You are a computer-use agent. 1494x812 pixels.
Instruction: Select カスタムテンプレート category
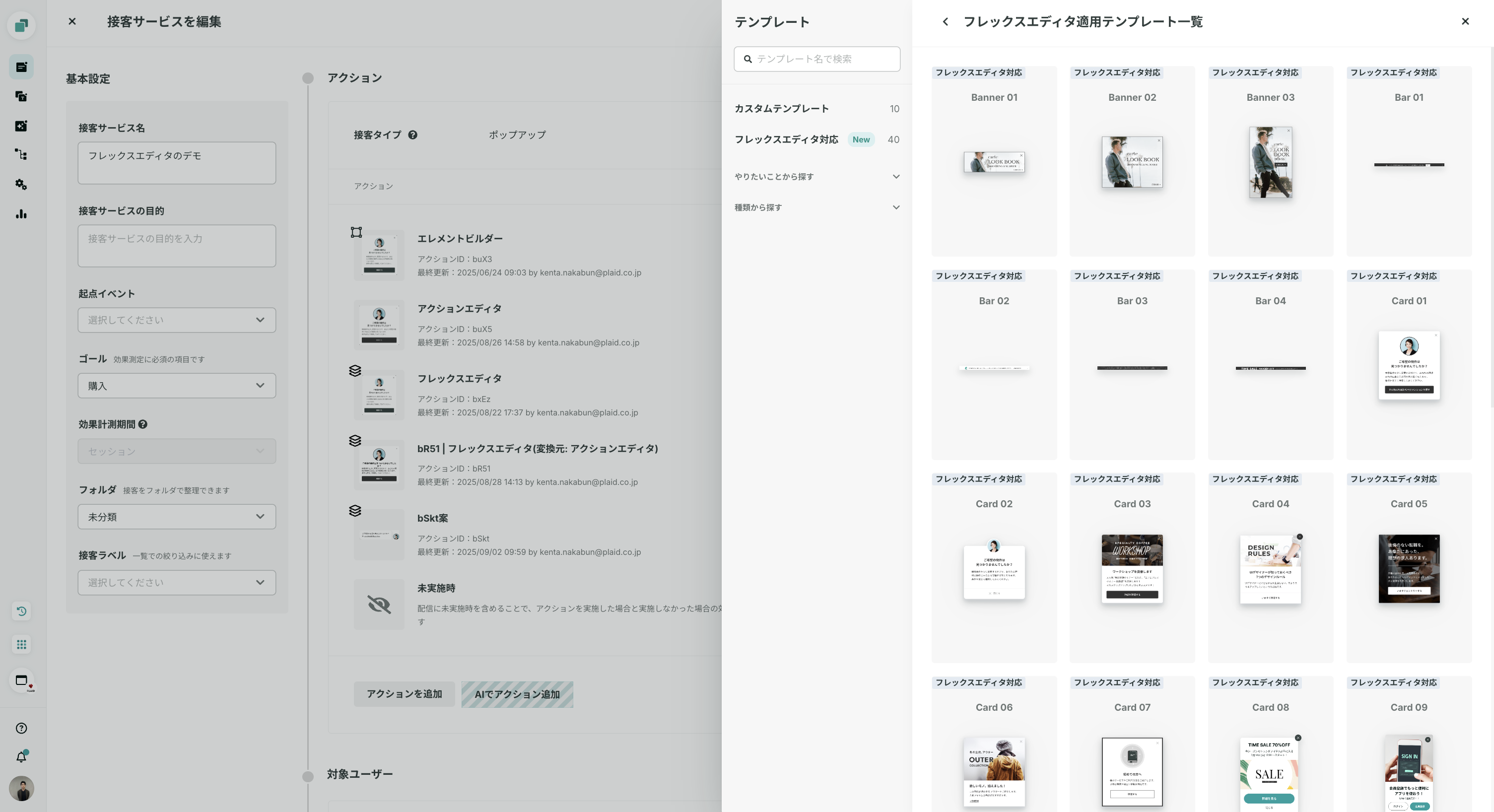point(816,109)
